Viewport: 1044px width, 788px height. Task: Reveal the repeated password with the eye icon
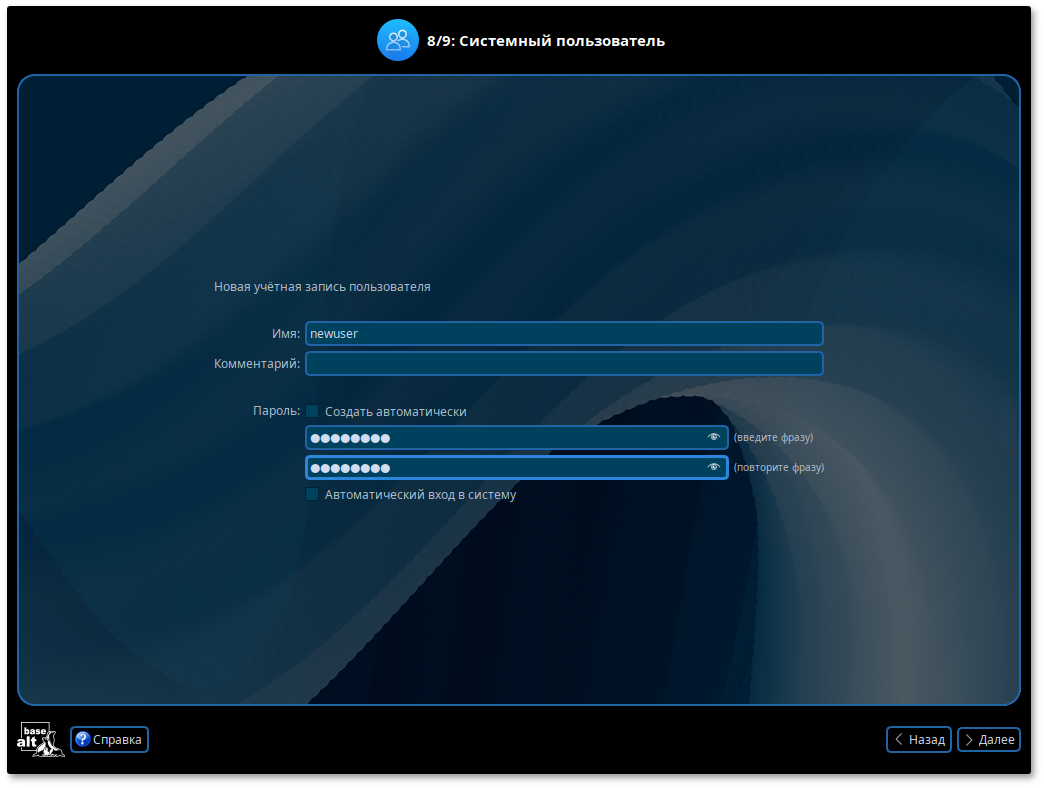pos(713,467)
